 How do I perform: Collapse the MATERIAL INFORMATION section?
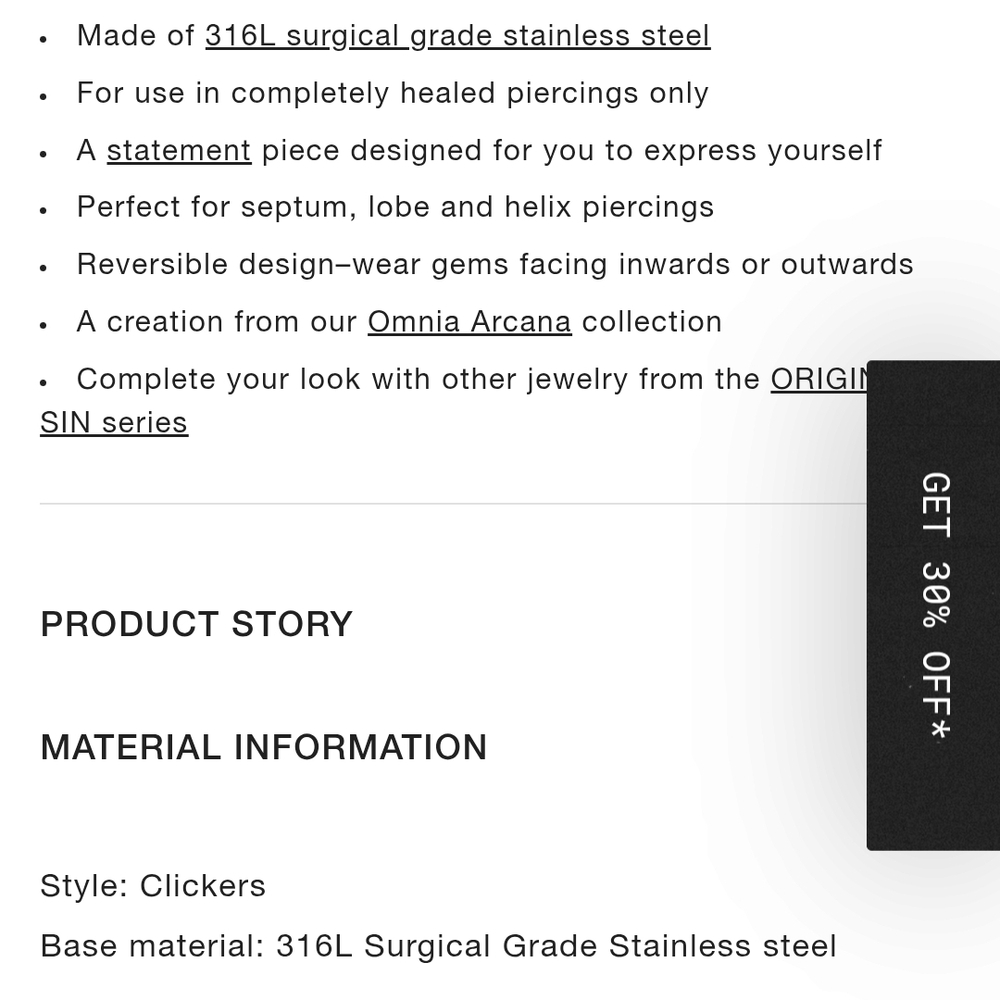(x=263, y=747)
